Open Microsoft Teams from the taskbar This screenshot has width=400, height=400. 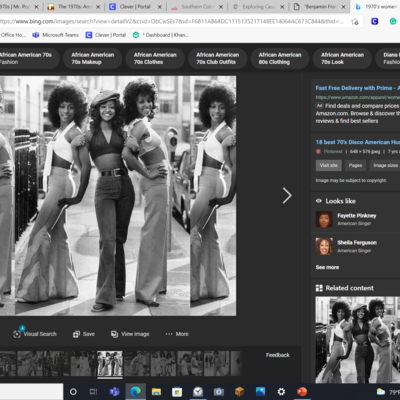pos(115,392)
